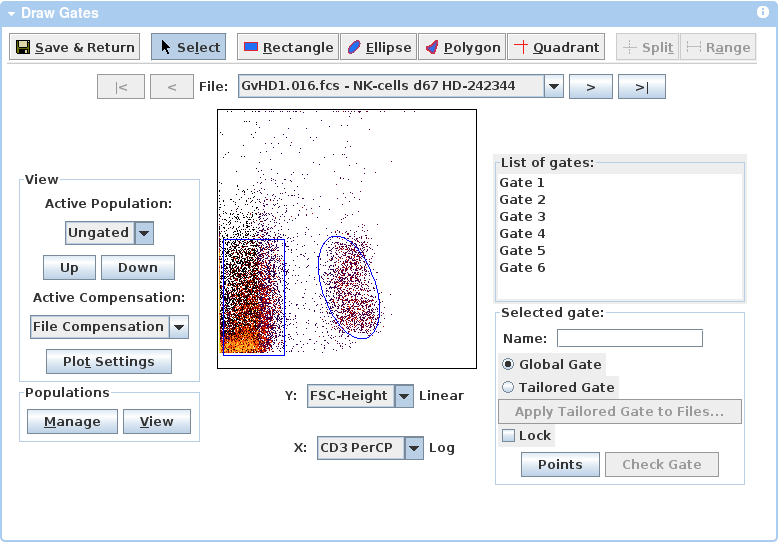Select the Tailored Gate radio button
The width and height of the screenshot is (779, 543).
[508, 387]
